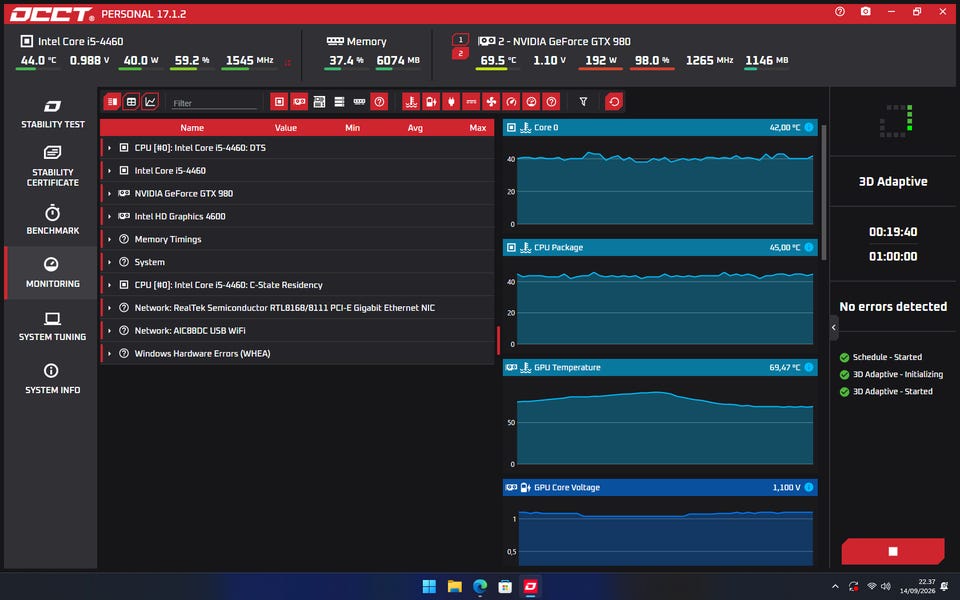The height and width of the screenshot is (600, 960).
Task: Expand the CPU [#0] i5-4460 DTS row
Action: pyautogui.click(x=110, y=148)
